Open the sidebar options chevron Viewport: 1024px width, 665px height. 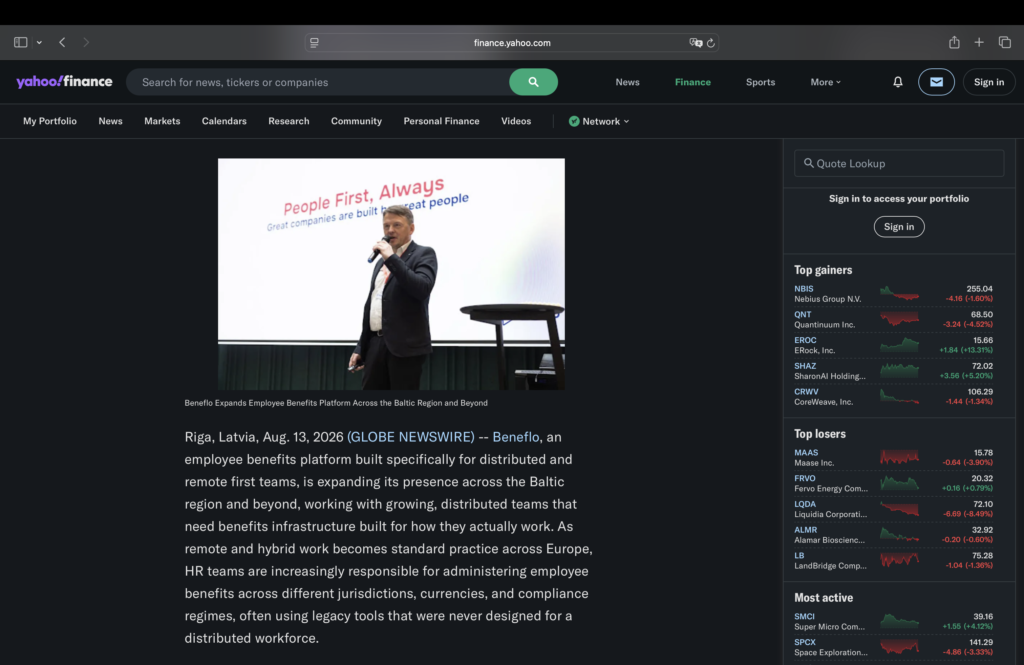[x=39, y=42]
